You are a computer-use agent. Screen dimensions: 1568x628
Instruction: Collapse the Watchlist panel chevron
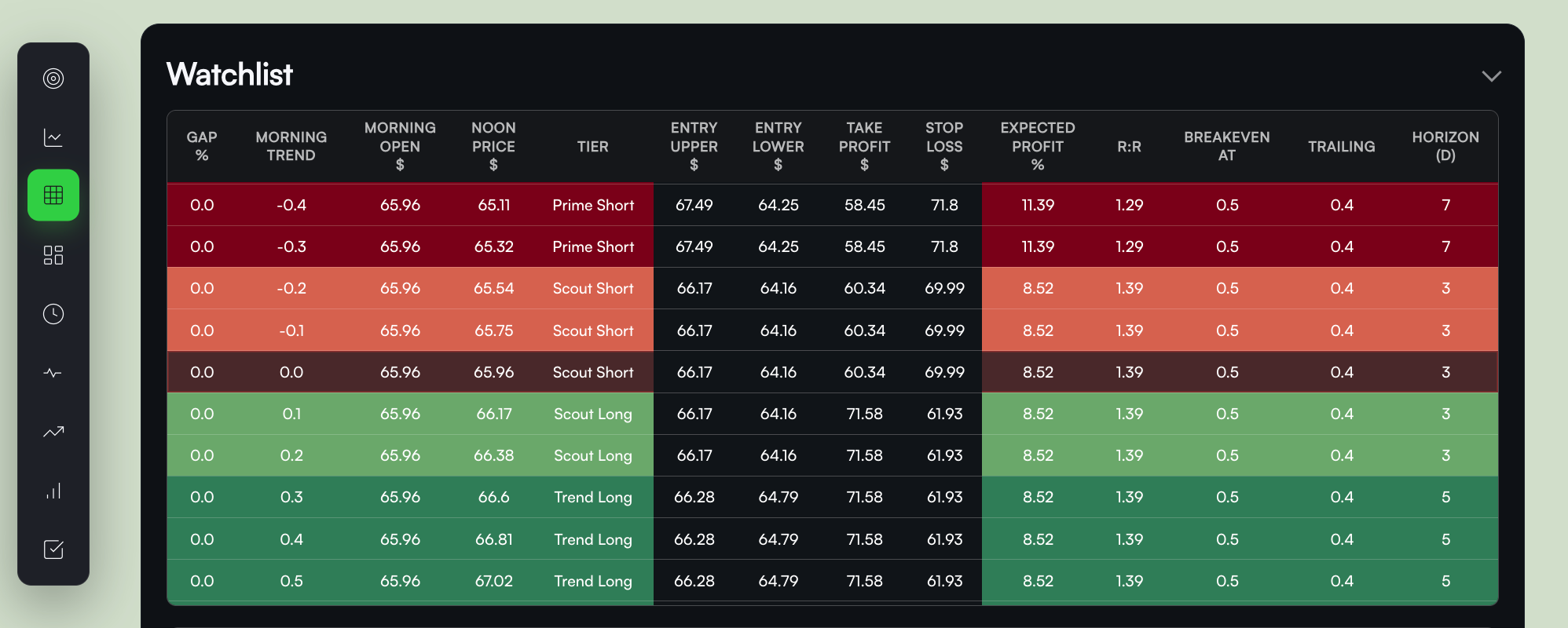pyautogui.click(x=1491, y=76)
